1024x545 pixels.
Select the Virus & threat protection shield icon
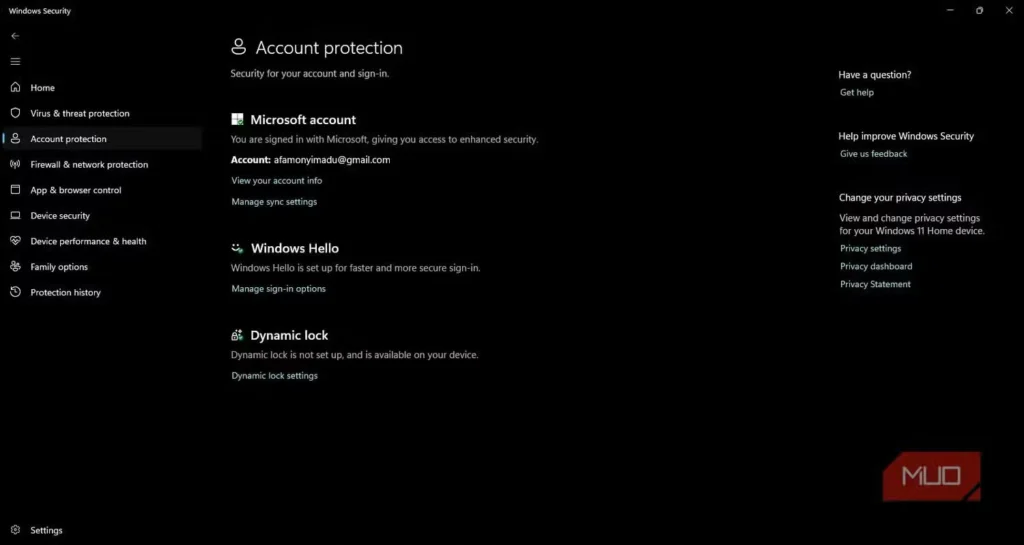[x=15, y=113]
